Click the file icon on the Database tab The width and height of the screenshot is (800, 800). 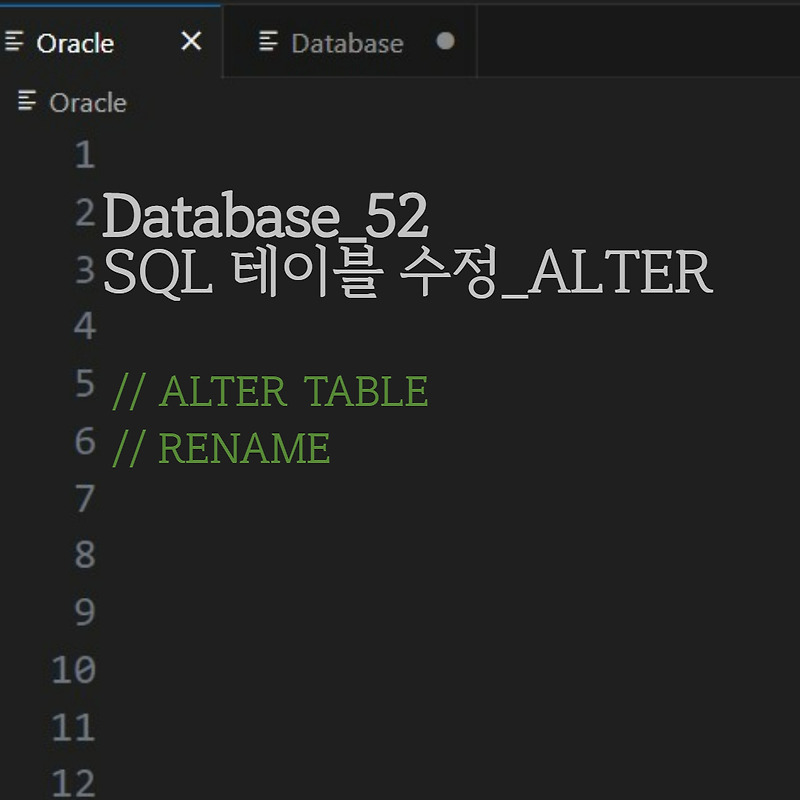tap(268, 42)
